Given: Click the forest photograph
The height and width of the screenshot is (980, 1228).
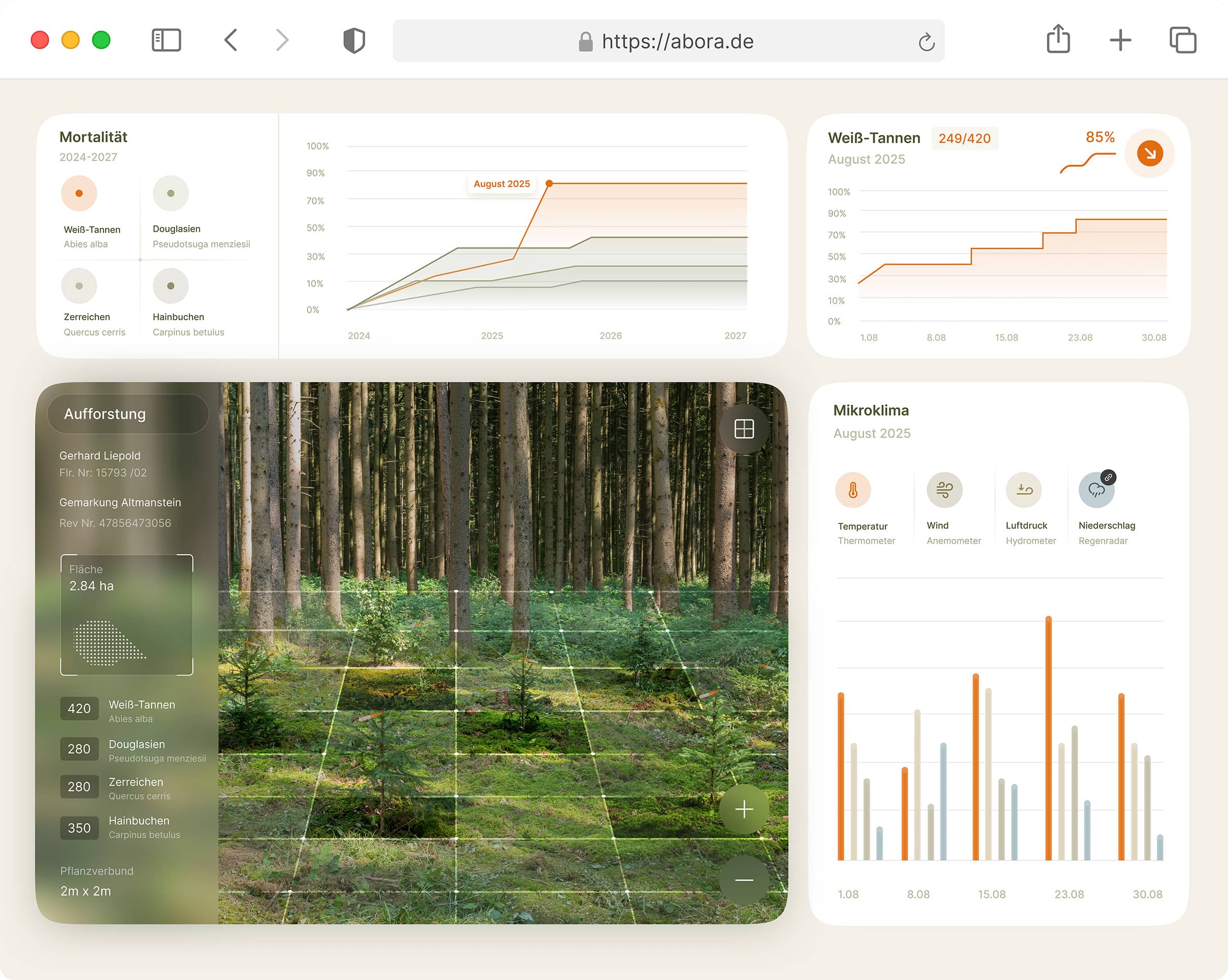Looking at the screenshot, I should click(503, 653).
